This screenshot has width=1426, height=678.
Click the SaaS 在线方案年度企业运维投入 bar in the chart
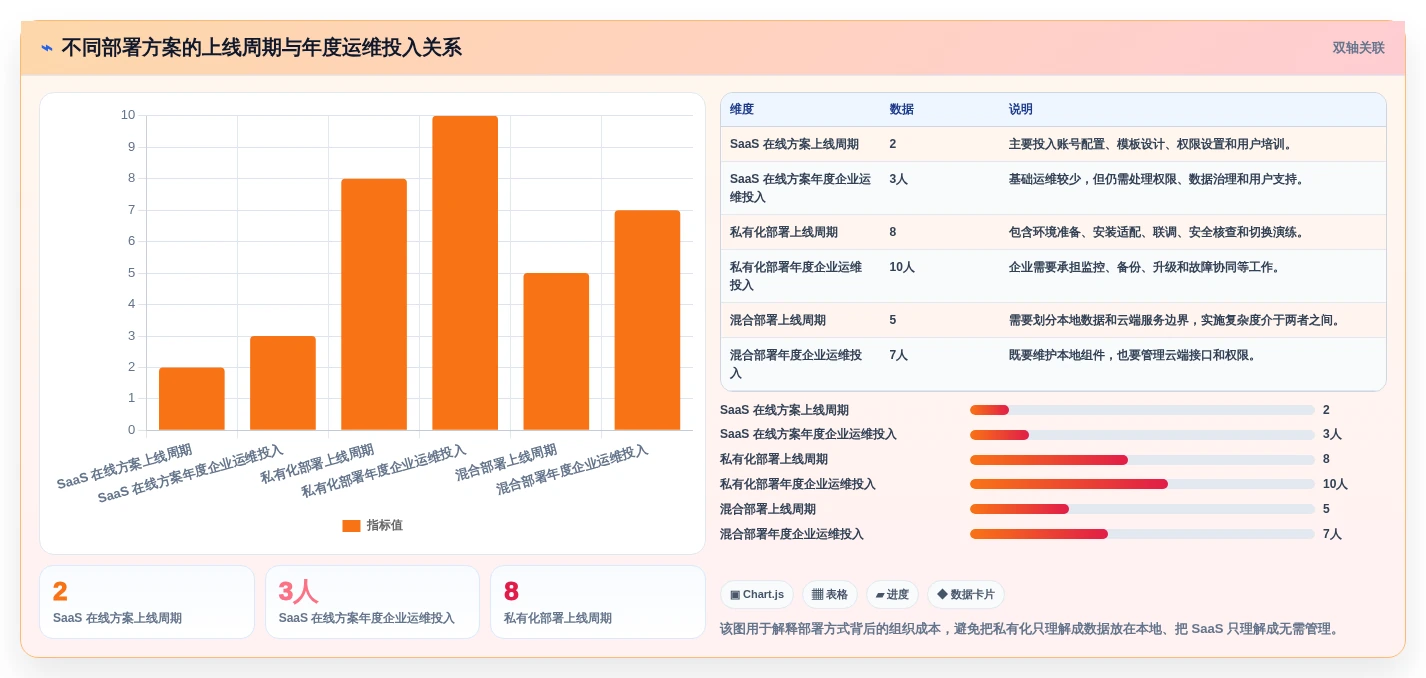coord(283,383)
